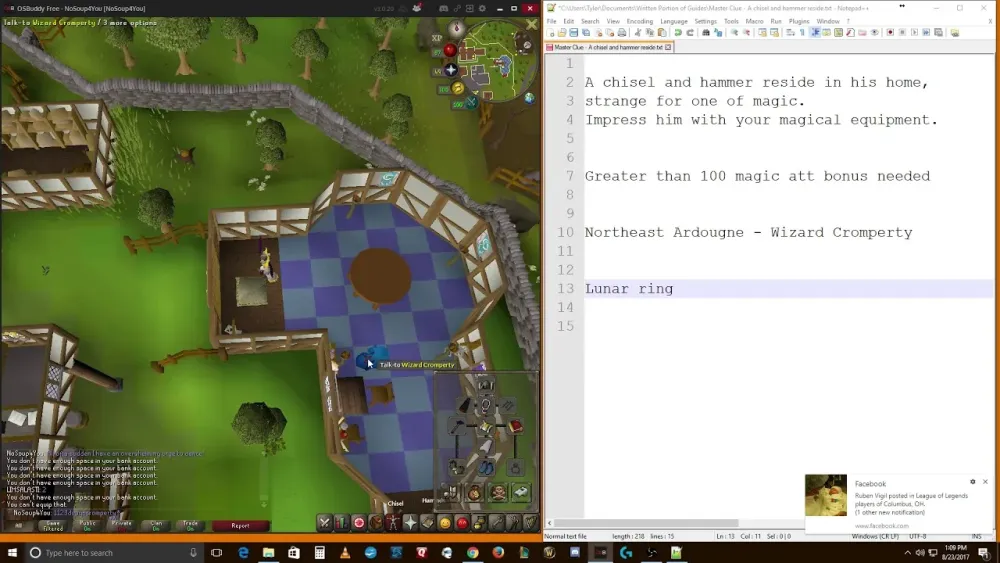
Task: Click Notepad++ play macro icon
Action: [x=914, y=33]
